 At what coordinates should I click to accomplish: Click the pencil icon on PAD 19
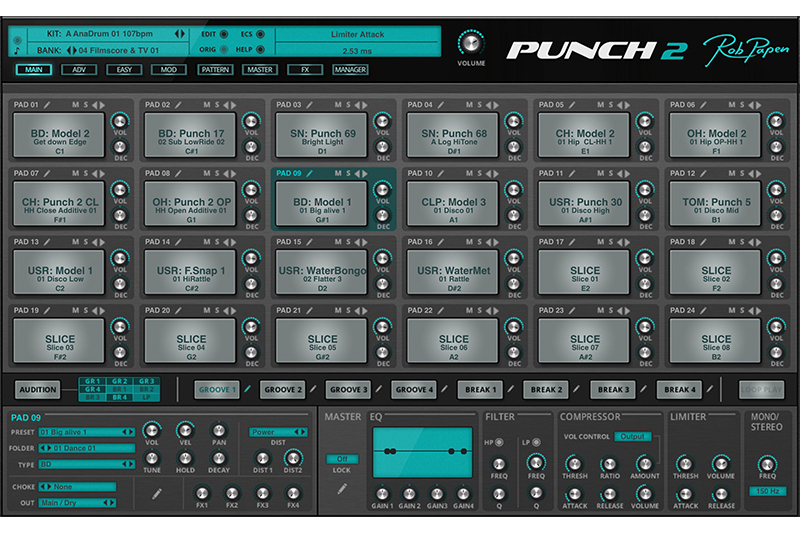click(x=47, y=311)
